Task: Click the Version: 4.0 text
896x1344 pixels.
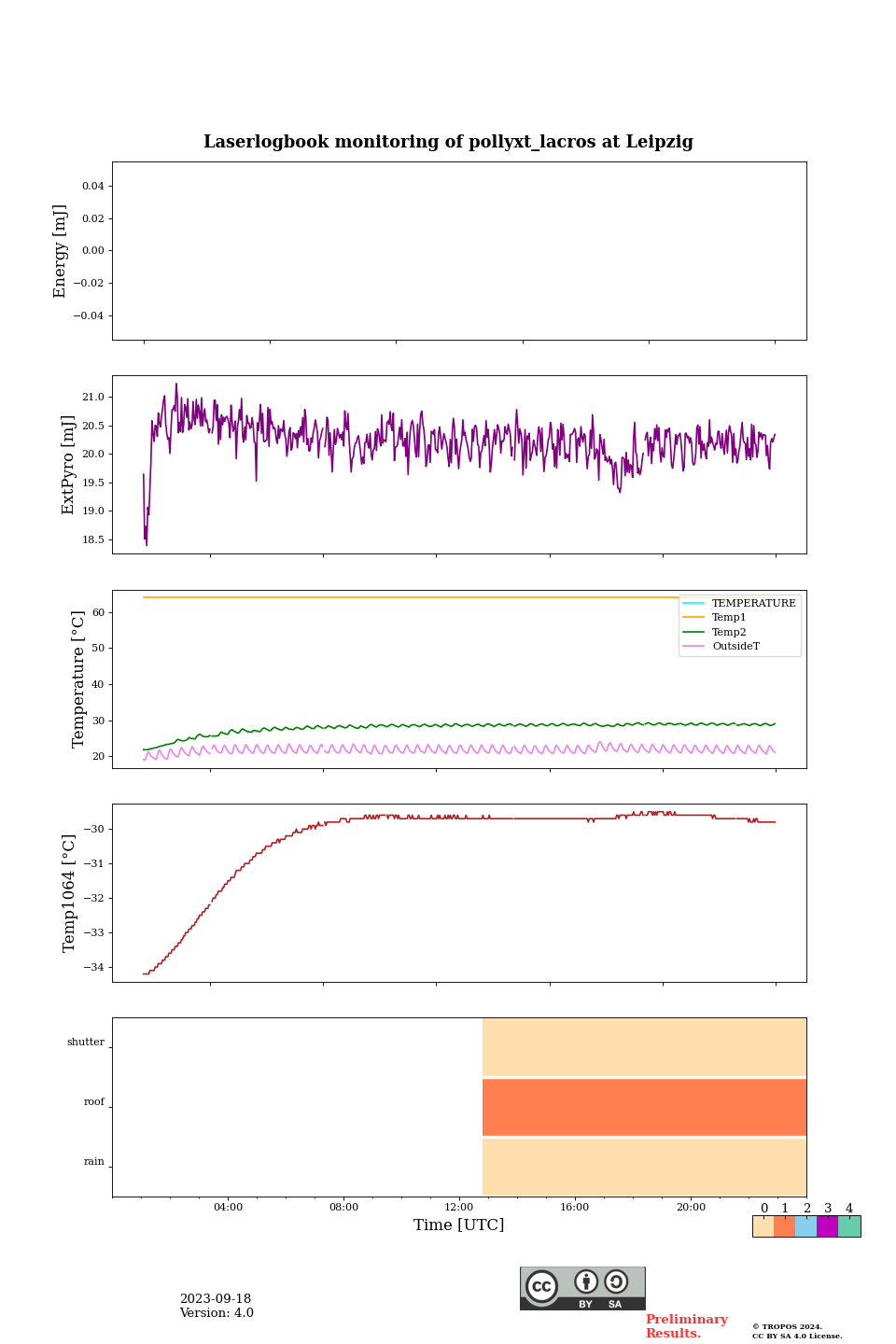Action: tap(217, 1313)
